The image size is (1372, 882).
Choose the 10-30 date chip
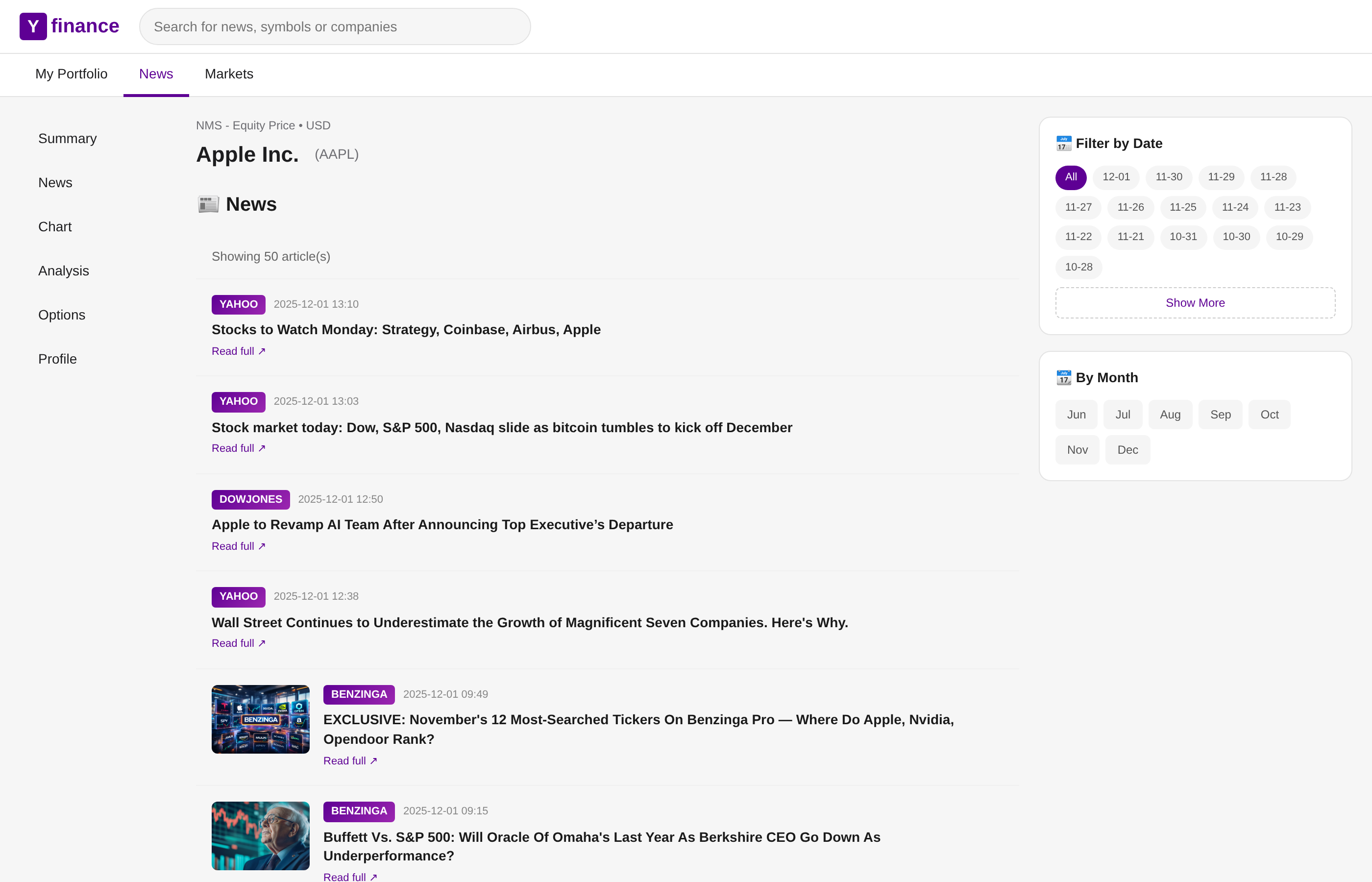click(x=1236, y=237)
